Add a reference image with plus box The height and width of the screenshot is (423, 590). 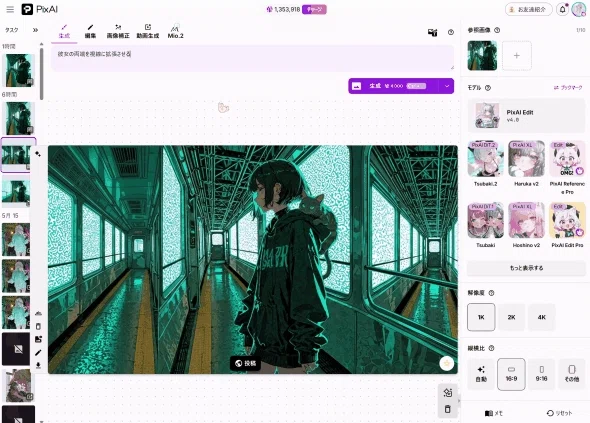(x=517, y=56)
